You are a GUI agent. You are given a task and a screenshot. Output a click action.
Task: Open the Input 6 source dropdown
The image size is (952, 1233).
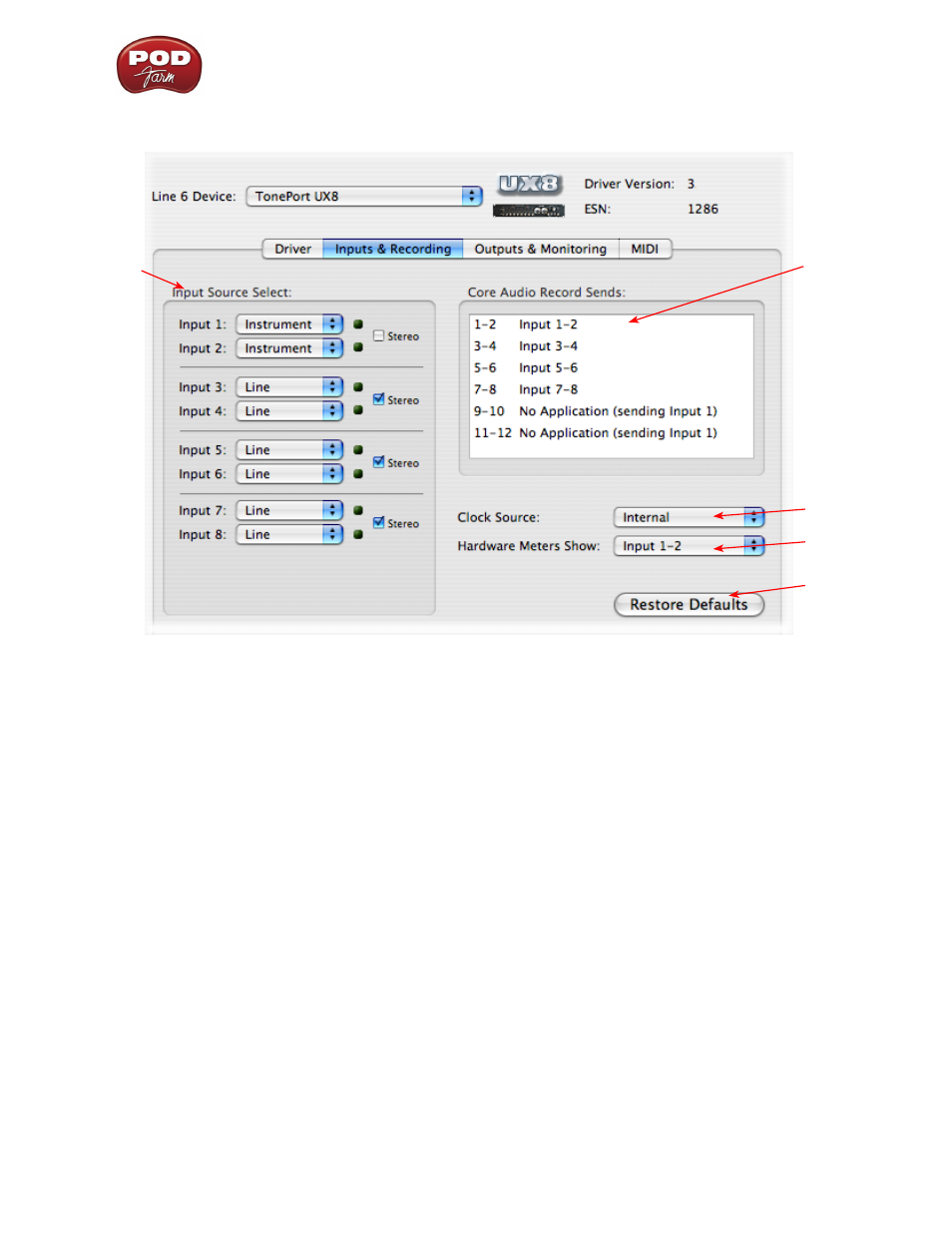(x=289, y=474)
